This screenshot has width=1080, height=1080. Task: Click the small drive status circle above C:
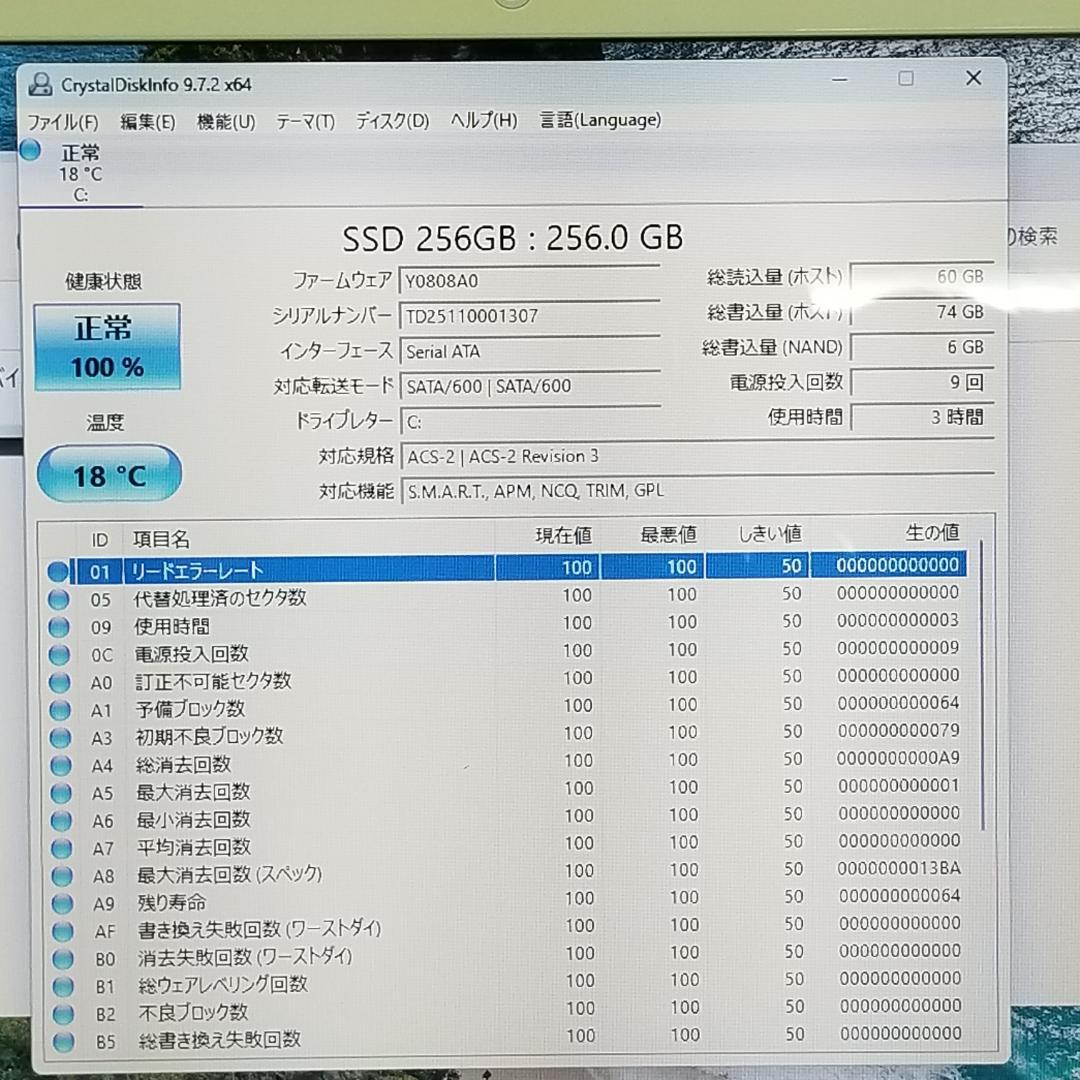click(x=29, y=150)
